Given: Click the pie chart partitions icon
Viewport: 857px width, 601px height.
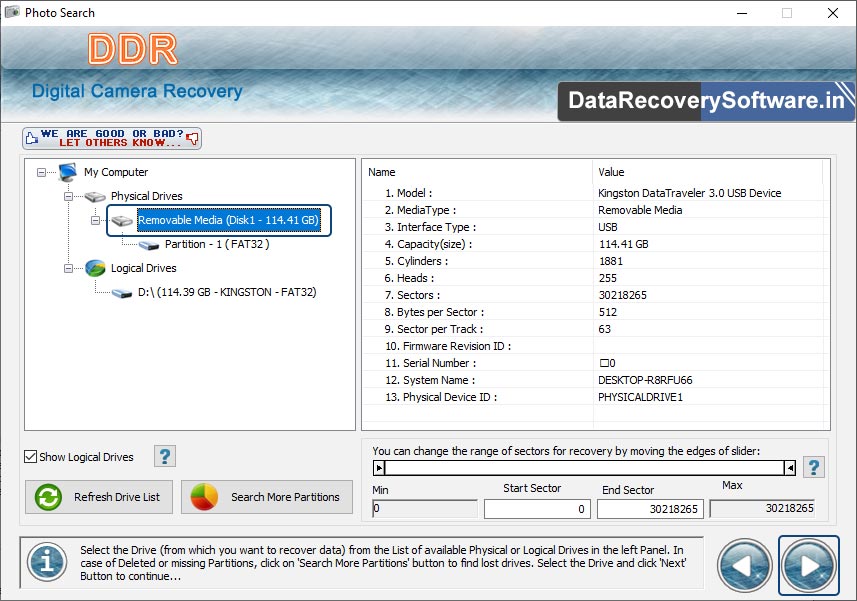Looking at the screenshot, I should [204, 497].
